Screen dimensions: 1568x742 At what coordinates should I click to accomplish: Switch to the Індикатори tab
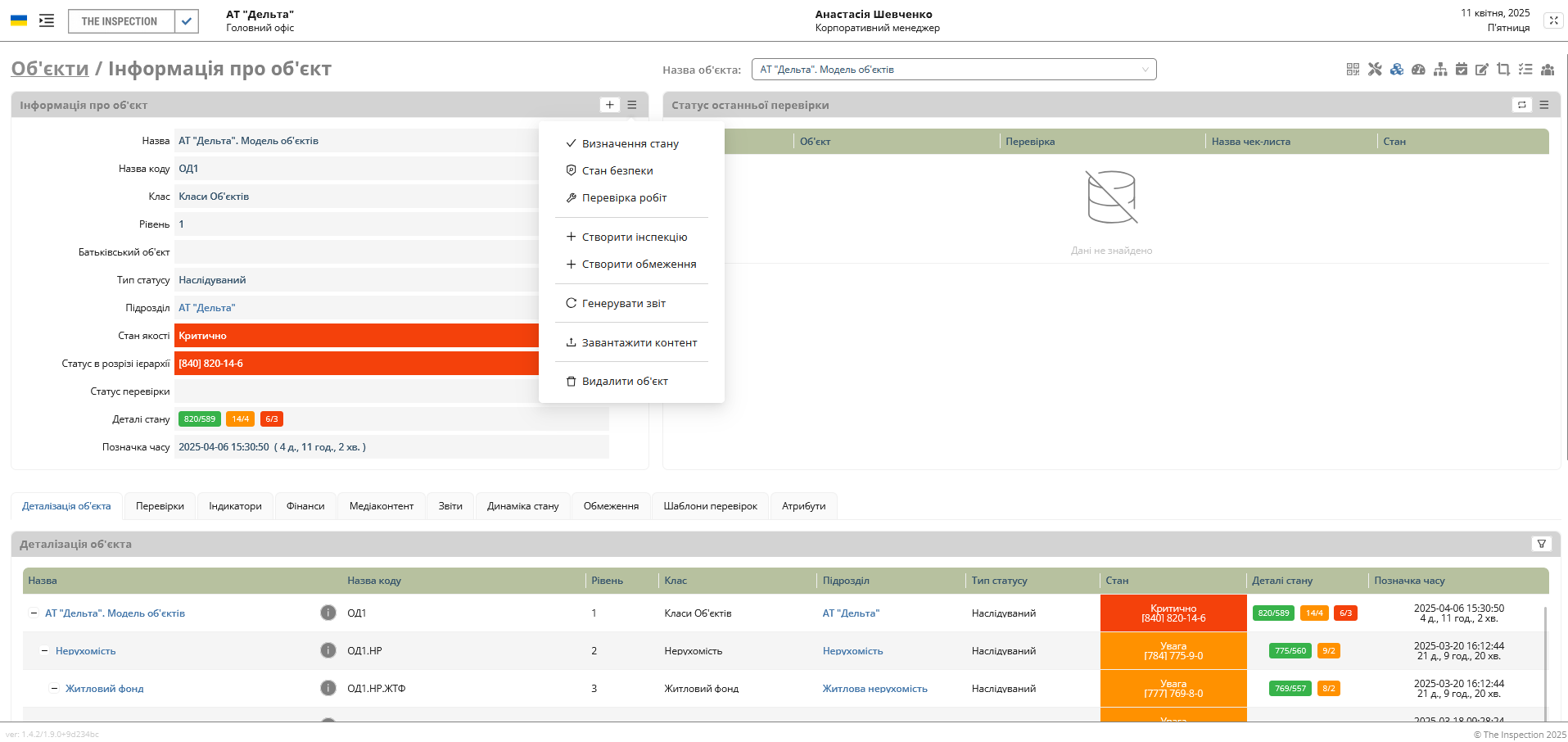click(235, 506)
